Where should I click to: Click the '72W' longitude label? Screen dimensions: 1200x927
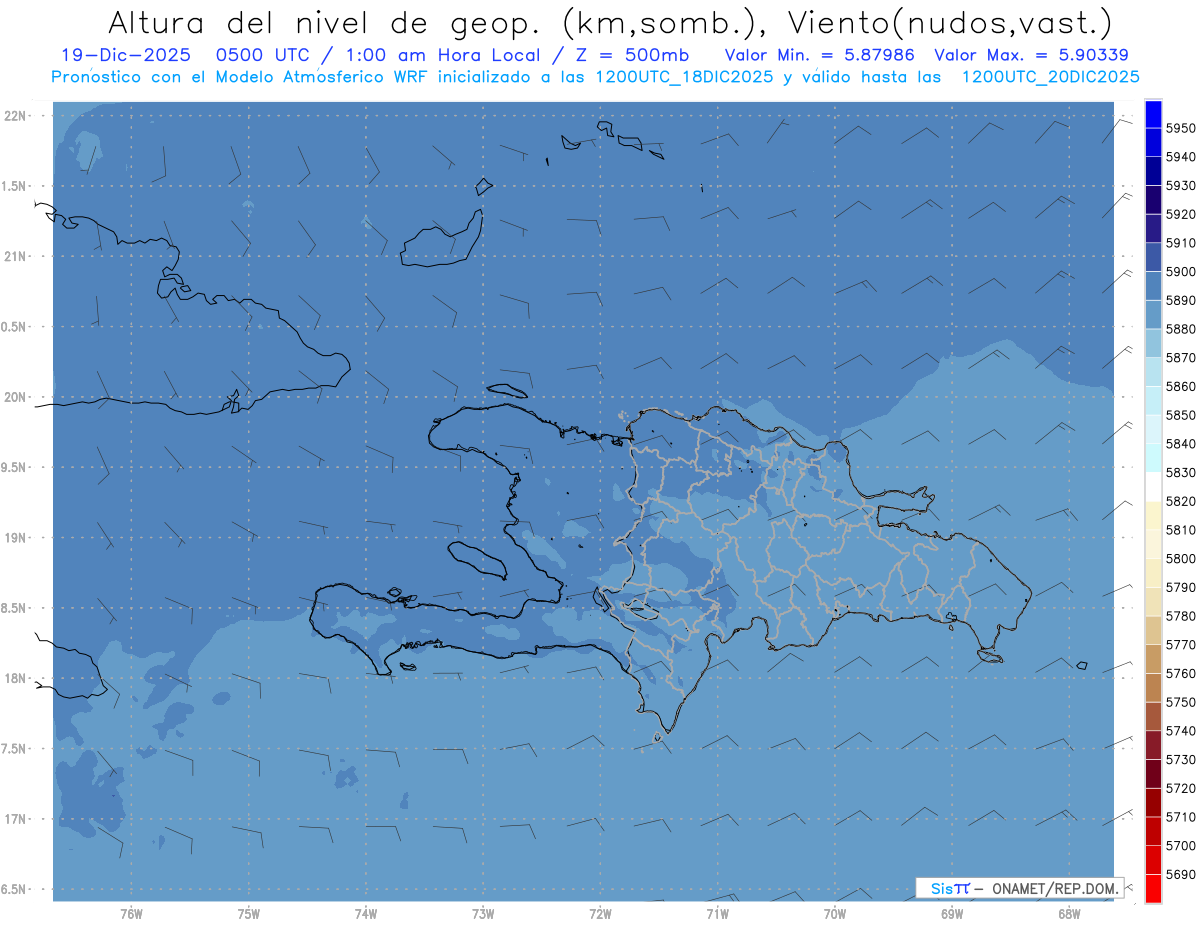point(600,913)
